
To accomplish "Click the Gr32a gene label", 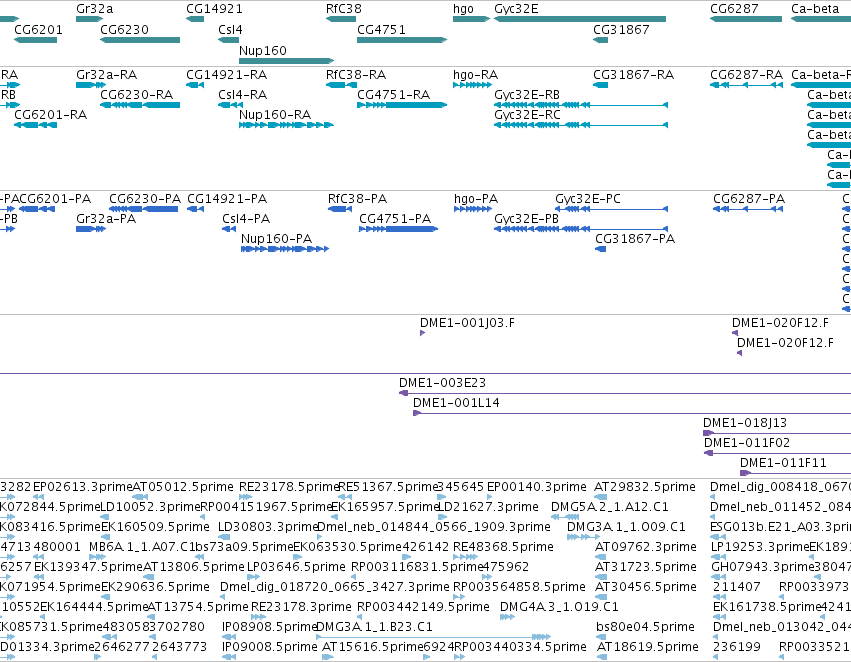I will 94,9.
